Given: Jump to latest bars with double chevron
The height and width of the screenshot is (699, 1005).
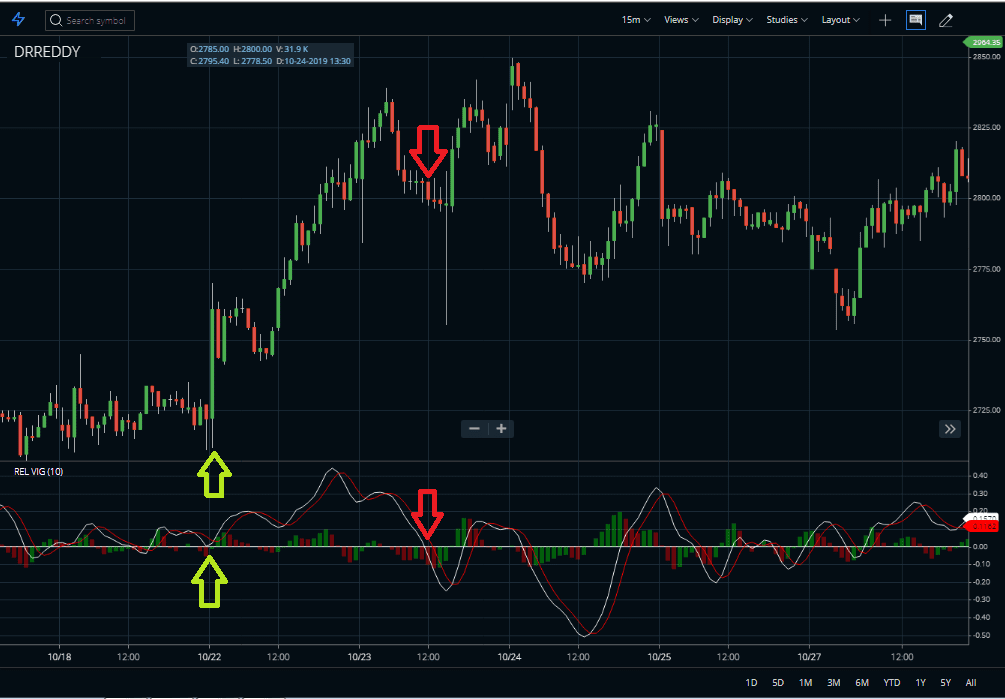Looking at the screenshot, I should [x=950, y=429].
